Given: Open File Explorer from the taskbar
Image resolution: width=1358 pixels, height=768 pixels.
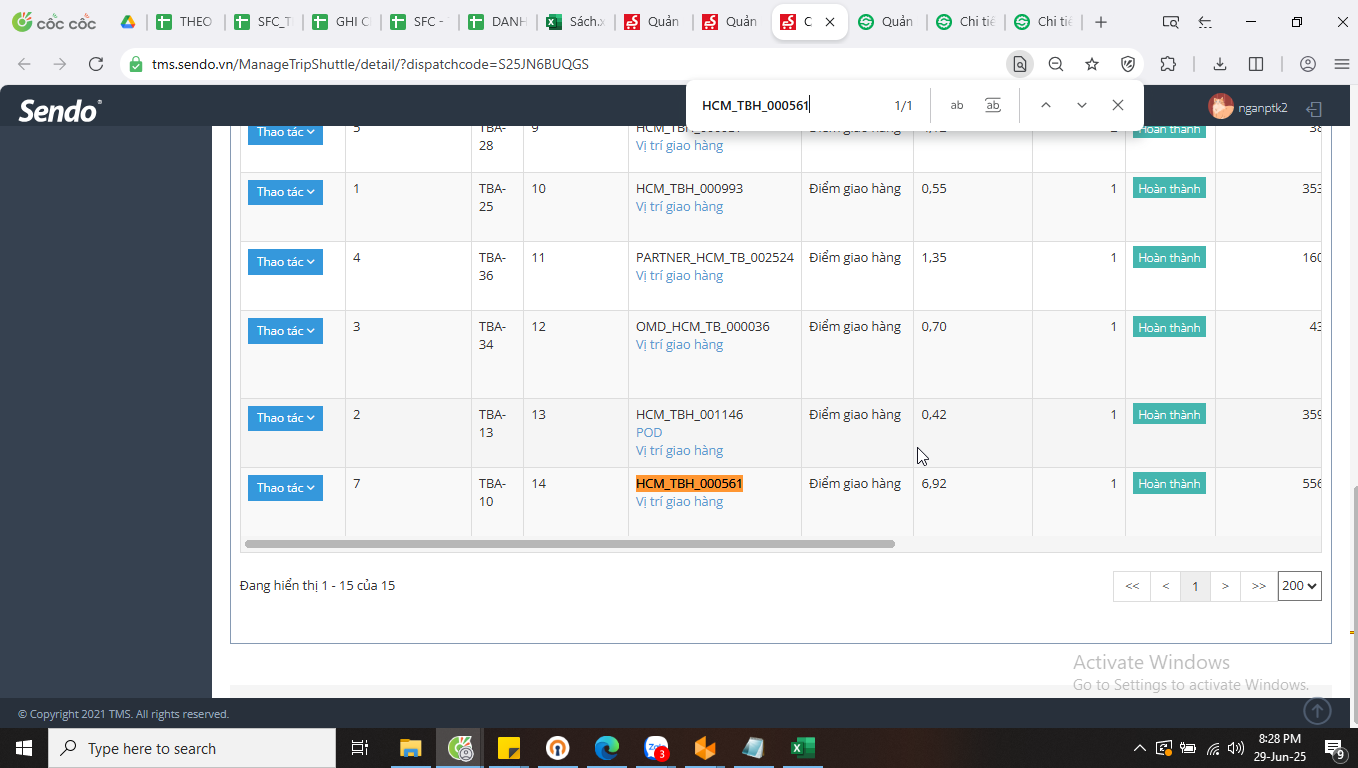Looking at the screenshot, I should (410, 748).
